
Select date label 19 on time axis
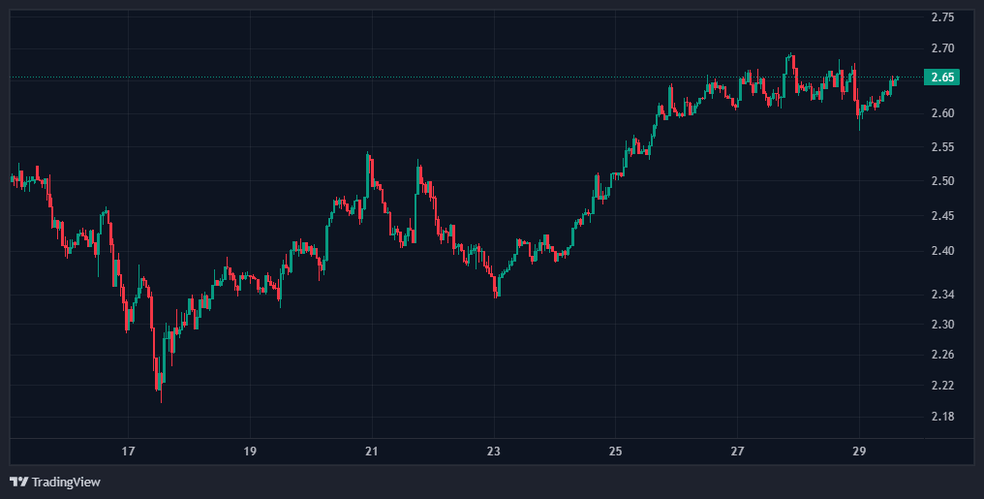click(x=250, y=451)
